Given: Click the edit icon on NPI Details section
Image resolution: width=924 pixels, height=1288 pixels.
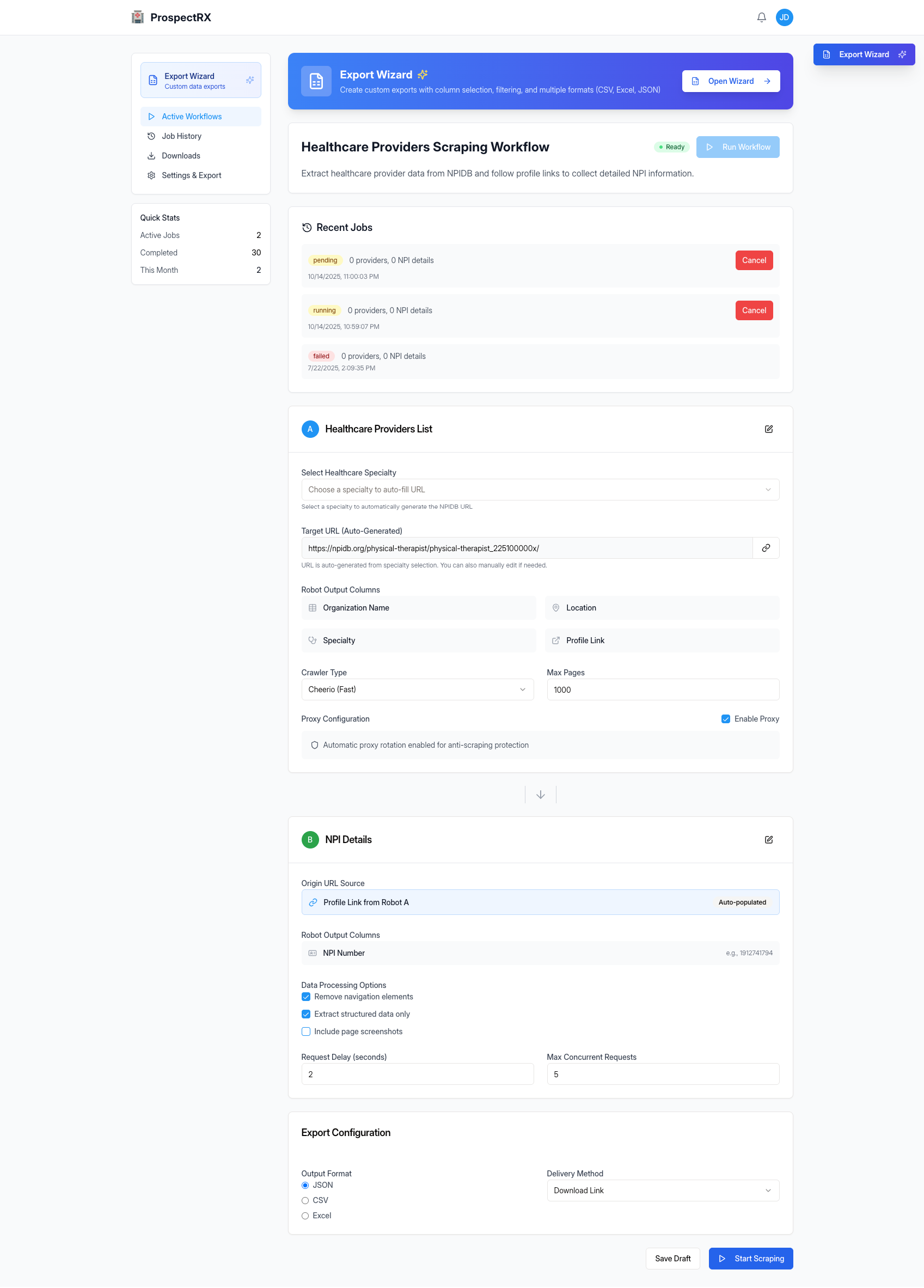Looking at the screenshot, I should [769, 839].
